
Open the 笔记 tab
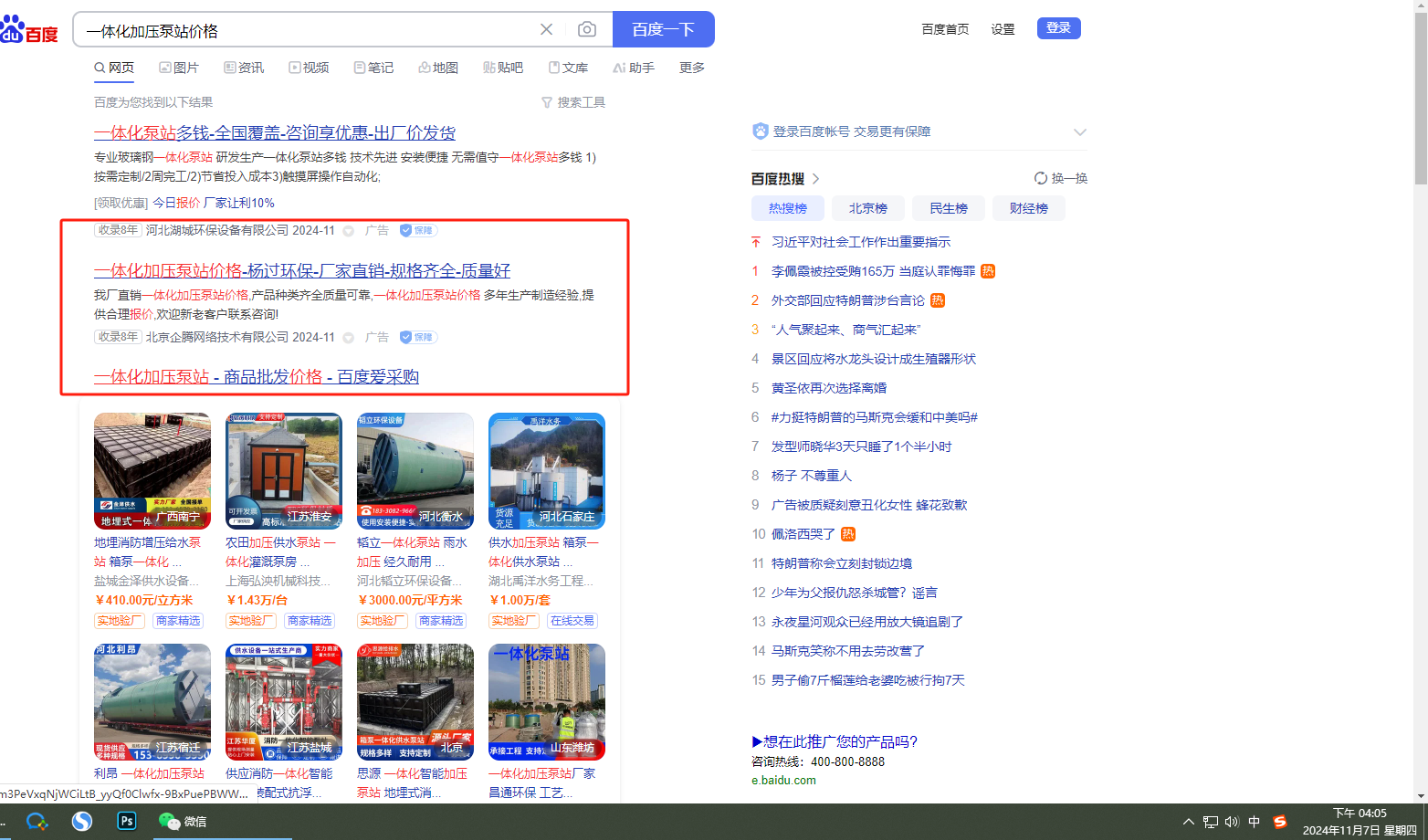point(373,68)
